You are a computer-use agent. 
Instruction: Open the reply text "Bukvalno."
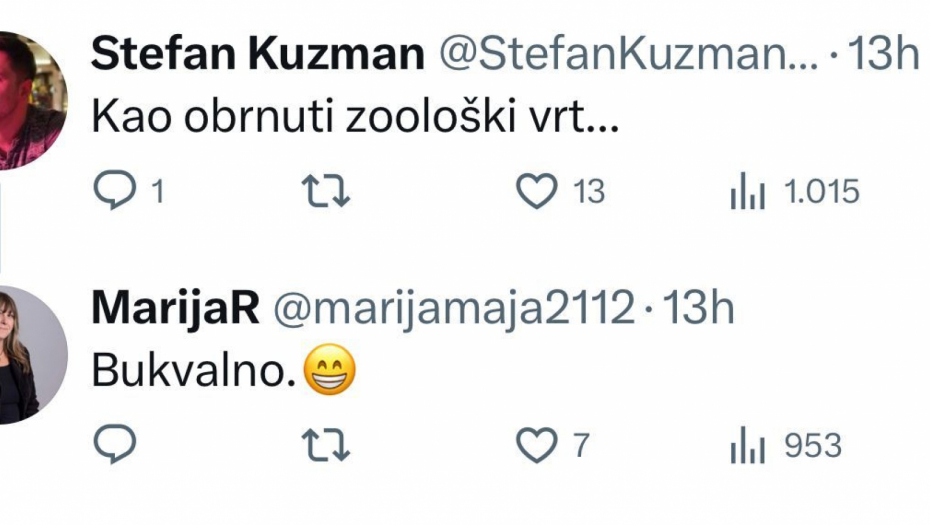[194, 372]
